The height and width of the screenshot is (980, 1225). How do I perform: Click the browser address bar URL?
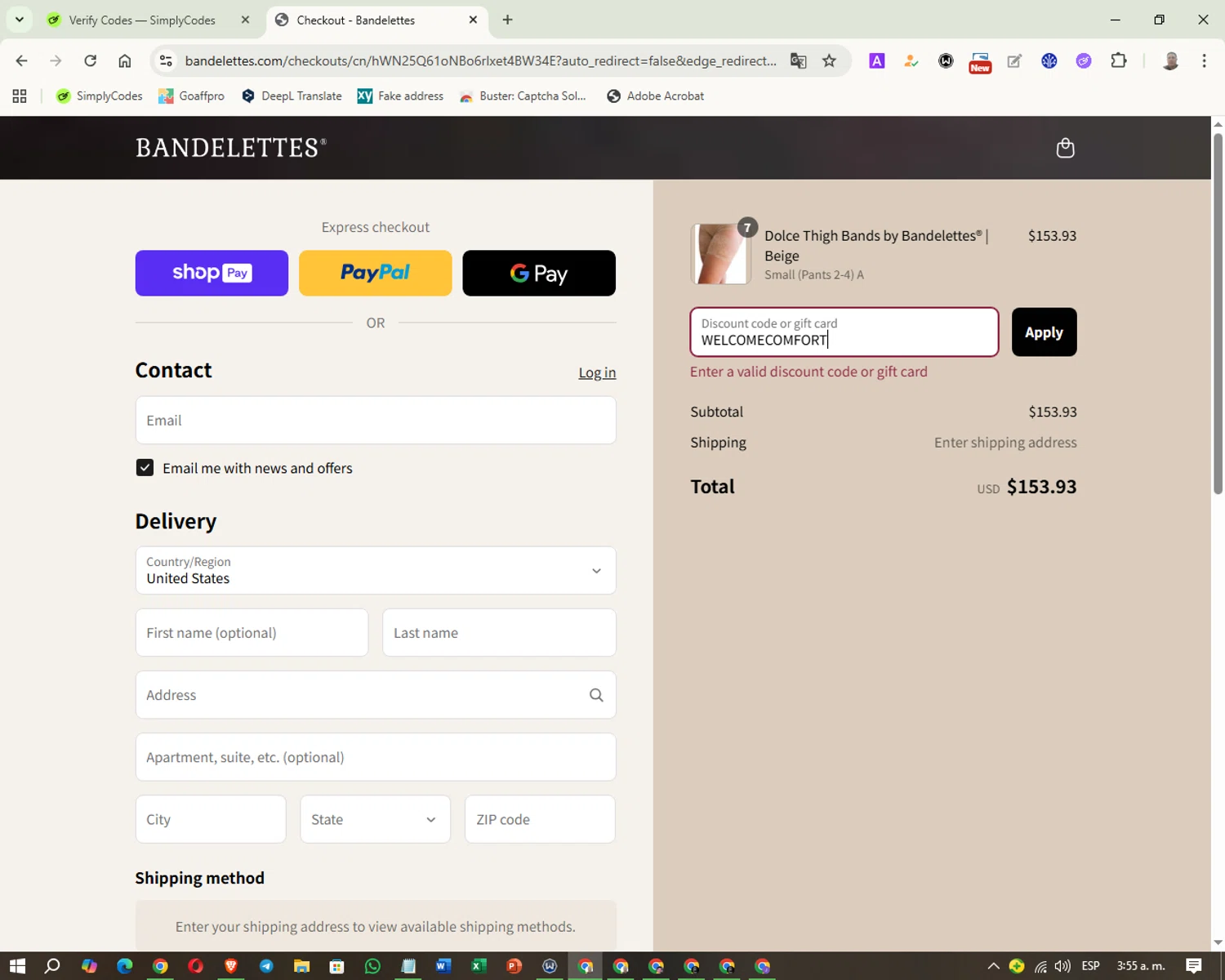[x=480, y=60]
